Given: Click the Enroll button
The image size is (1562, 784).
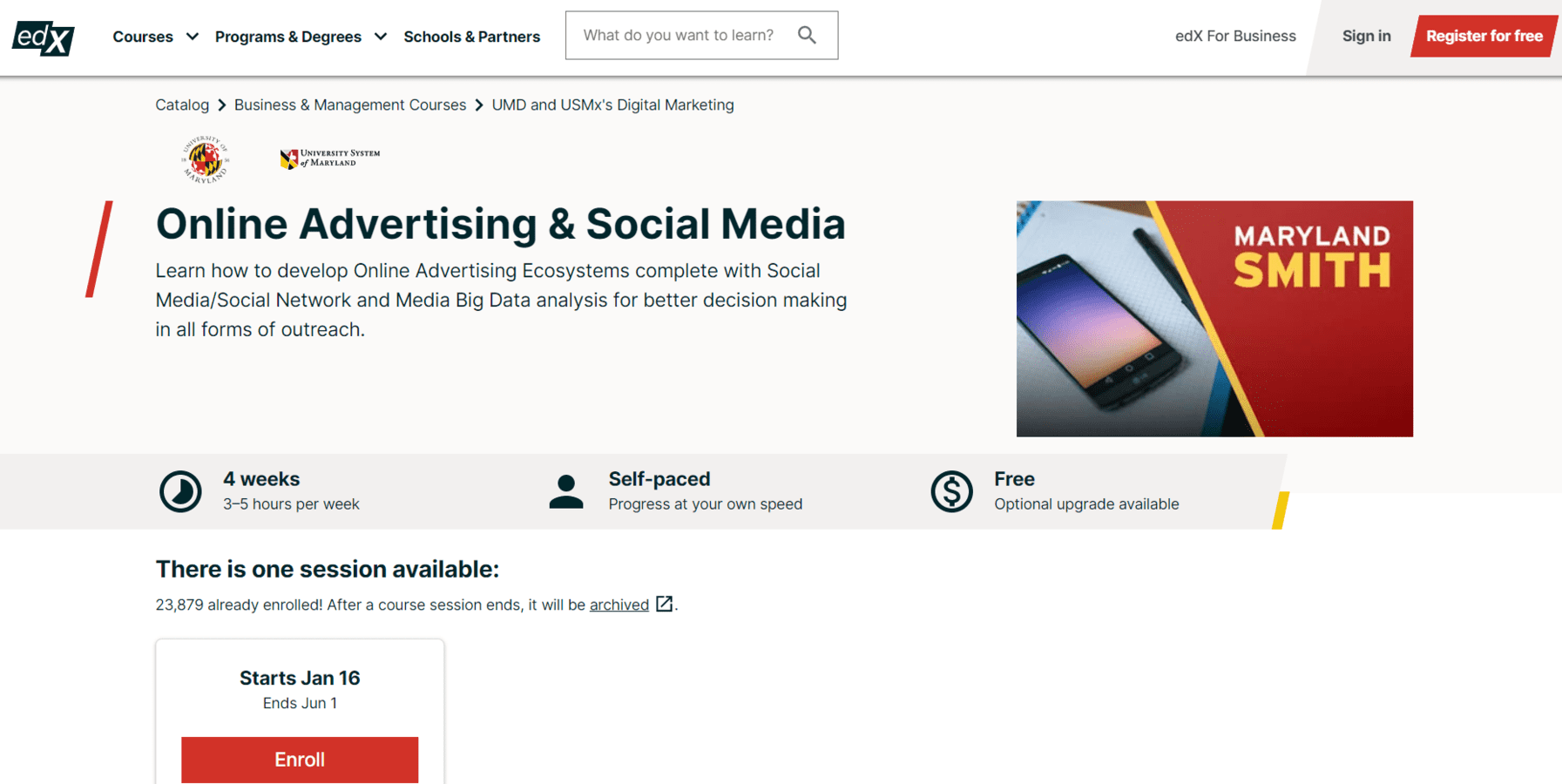Looking at the screenshot, I should [299, 759].
